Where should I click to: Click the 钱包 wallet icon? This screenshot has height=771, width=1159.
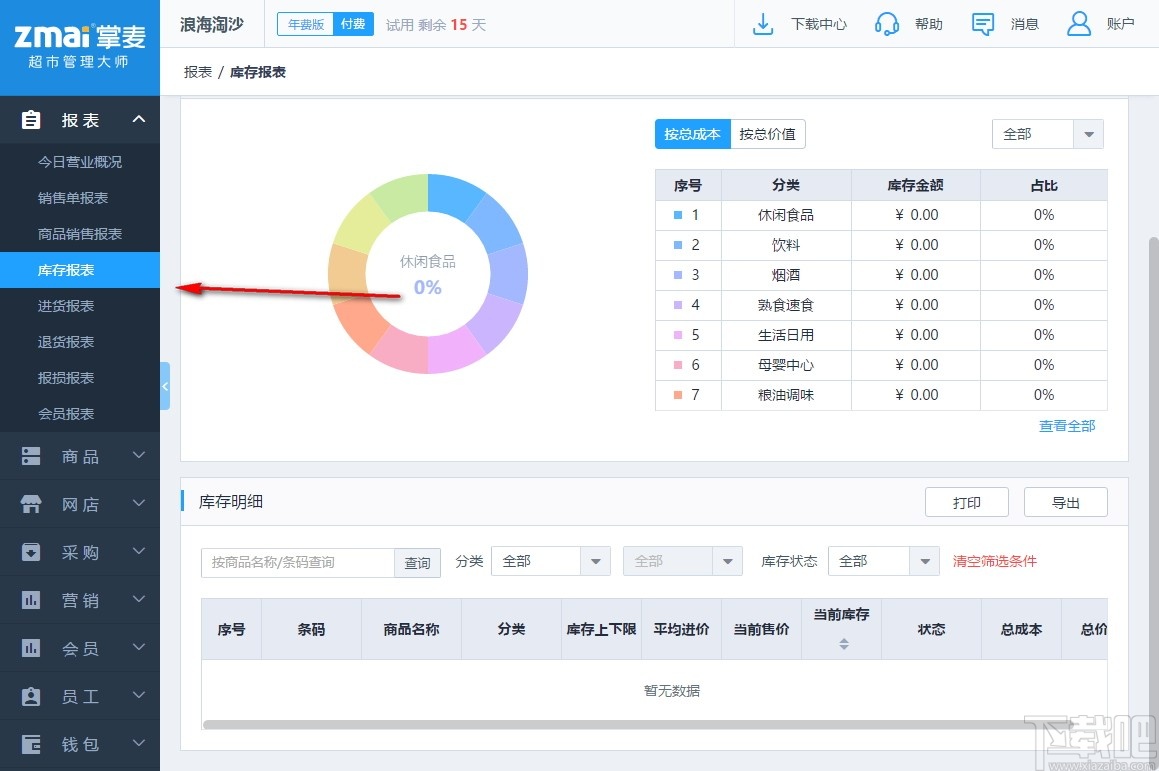[31, 744]
